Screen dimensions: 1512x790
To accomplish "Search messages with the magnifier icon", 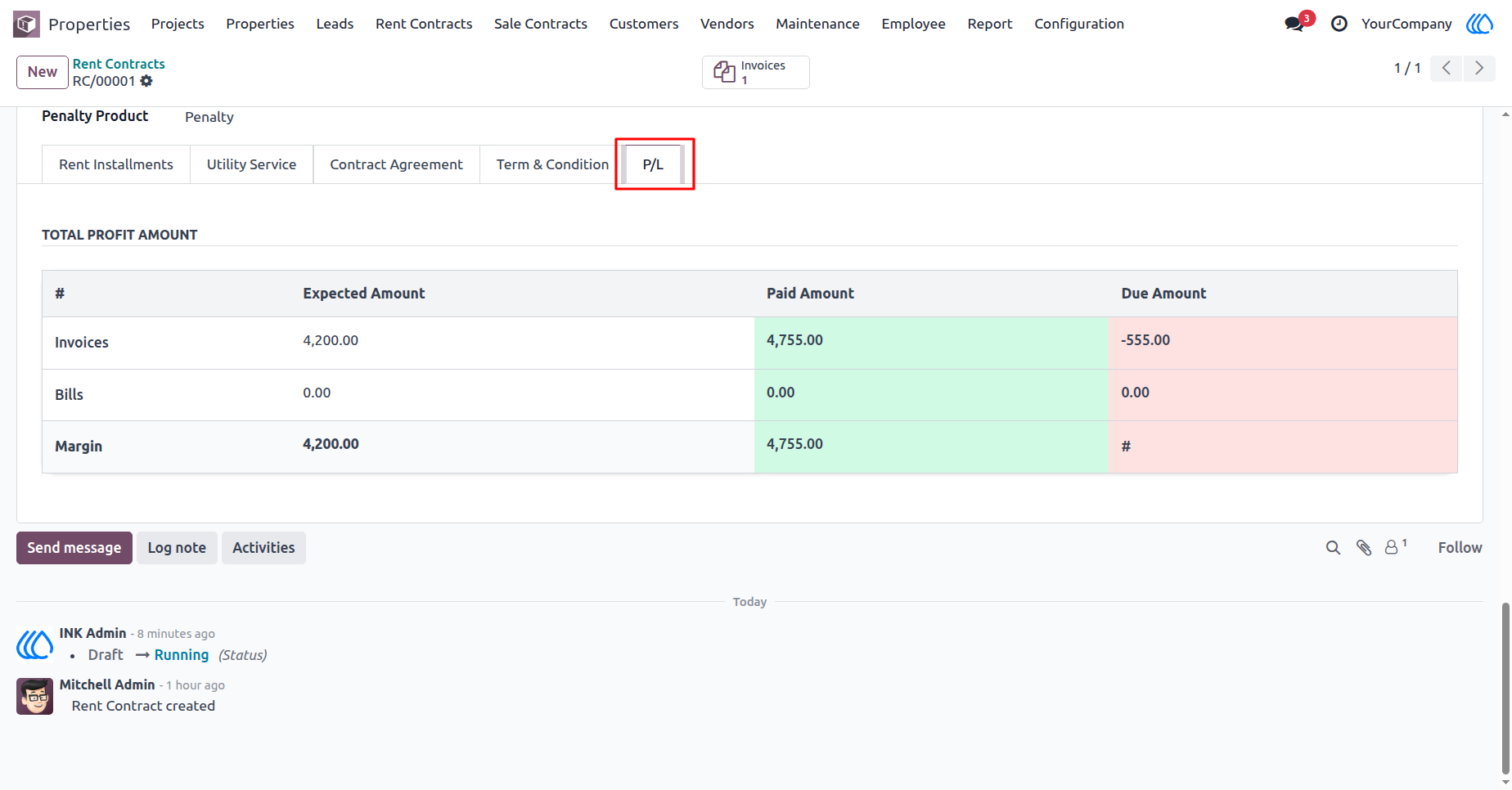I will [x=1333, y=548].
